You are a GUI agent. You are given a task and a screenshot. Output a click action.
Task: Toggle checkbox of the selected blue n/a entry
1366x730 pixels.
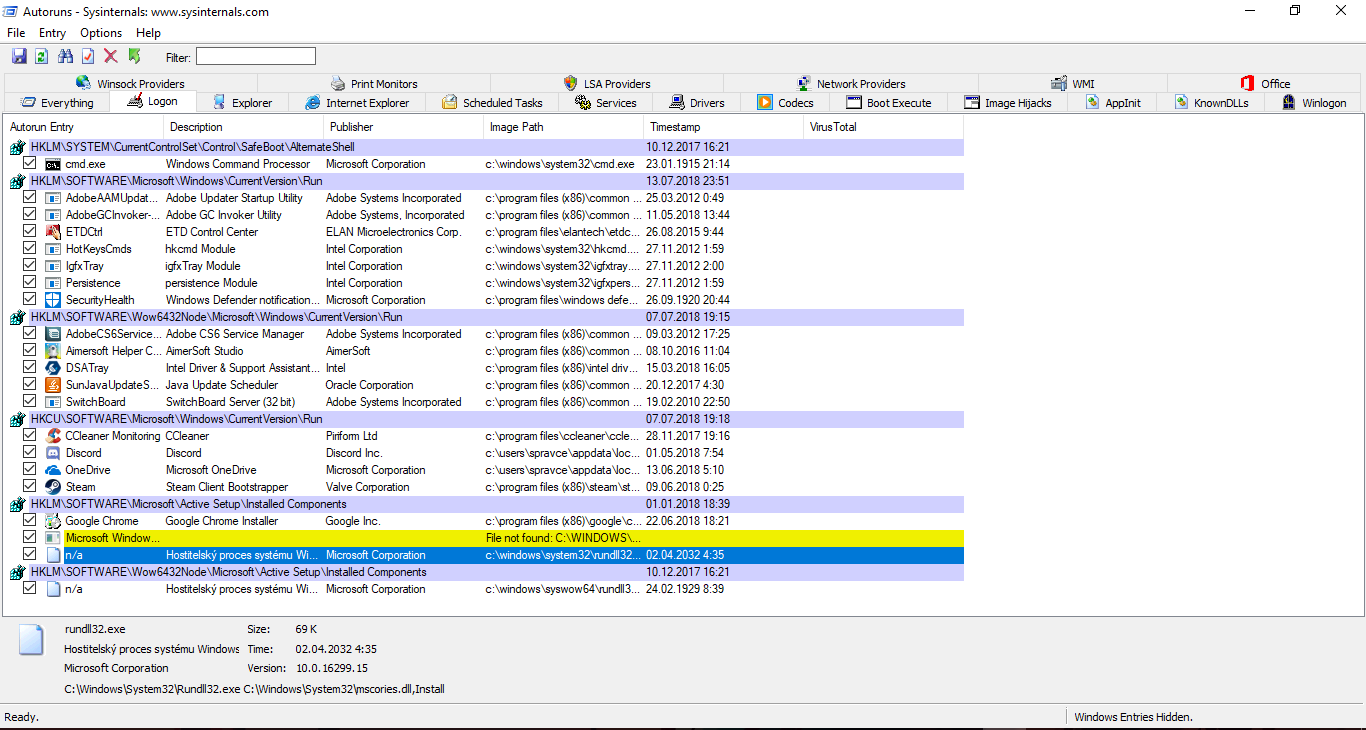(x=30, y=555)
